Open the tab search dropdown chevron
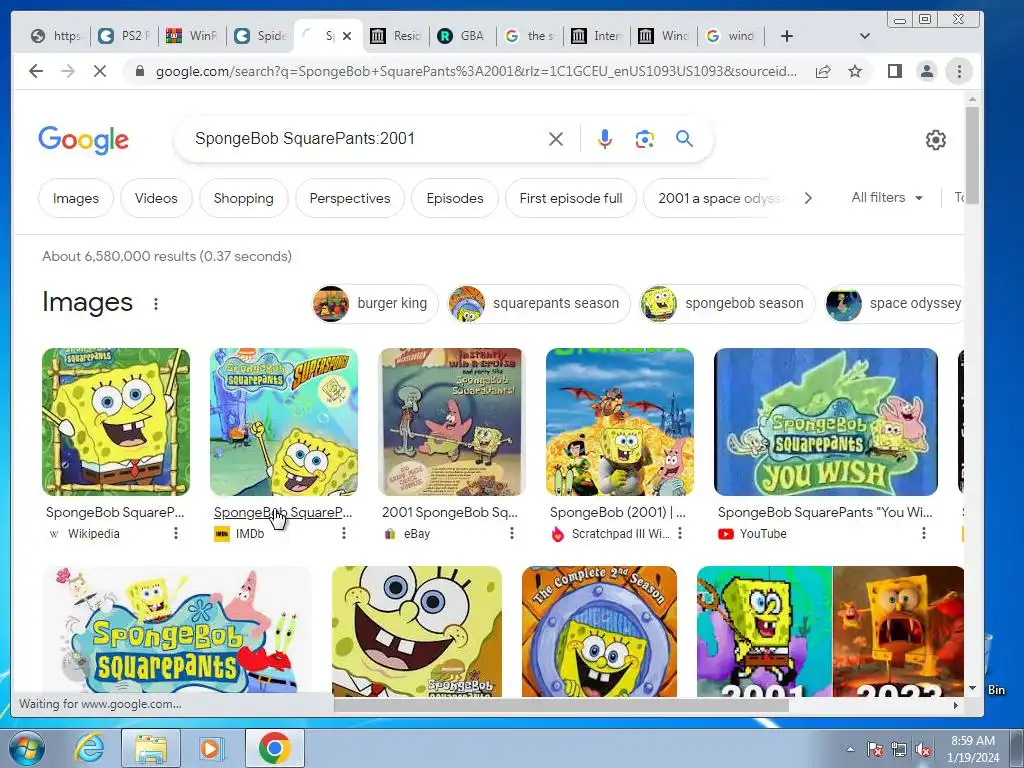The height and width of the screenshot is (768, 1024). click(x=865, y=36)
